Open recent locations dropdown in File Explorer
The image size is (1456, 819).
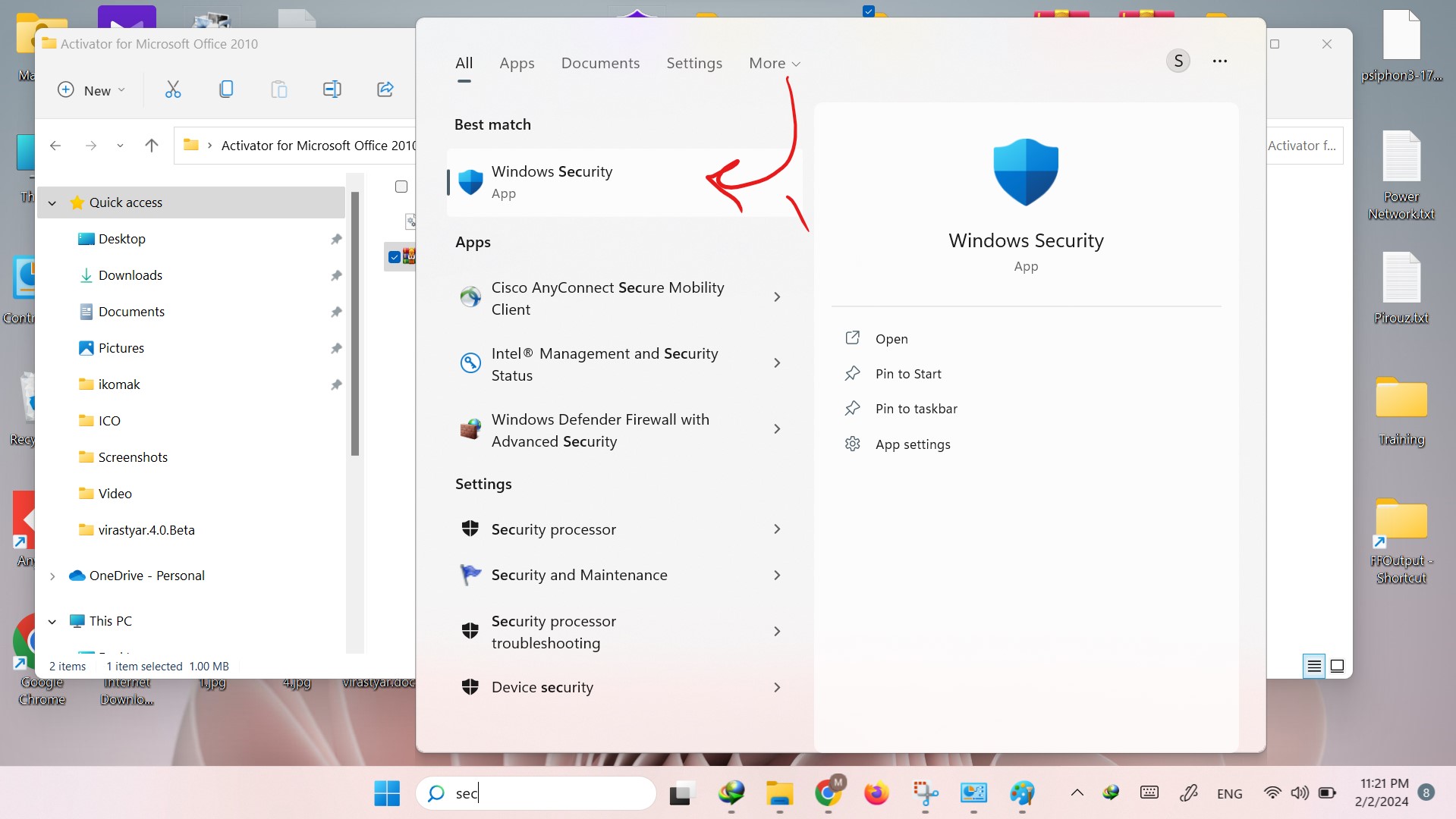tap(120, 145)
